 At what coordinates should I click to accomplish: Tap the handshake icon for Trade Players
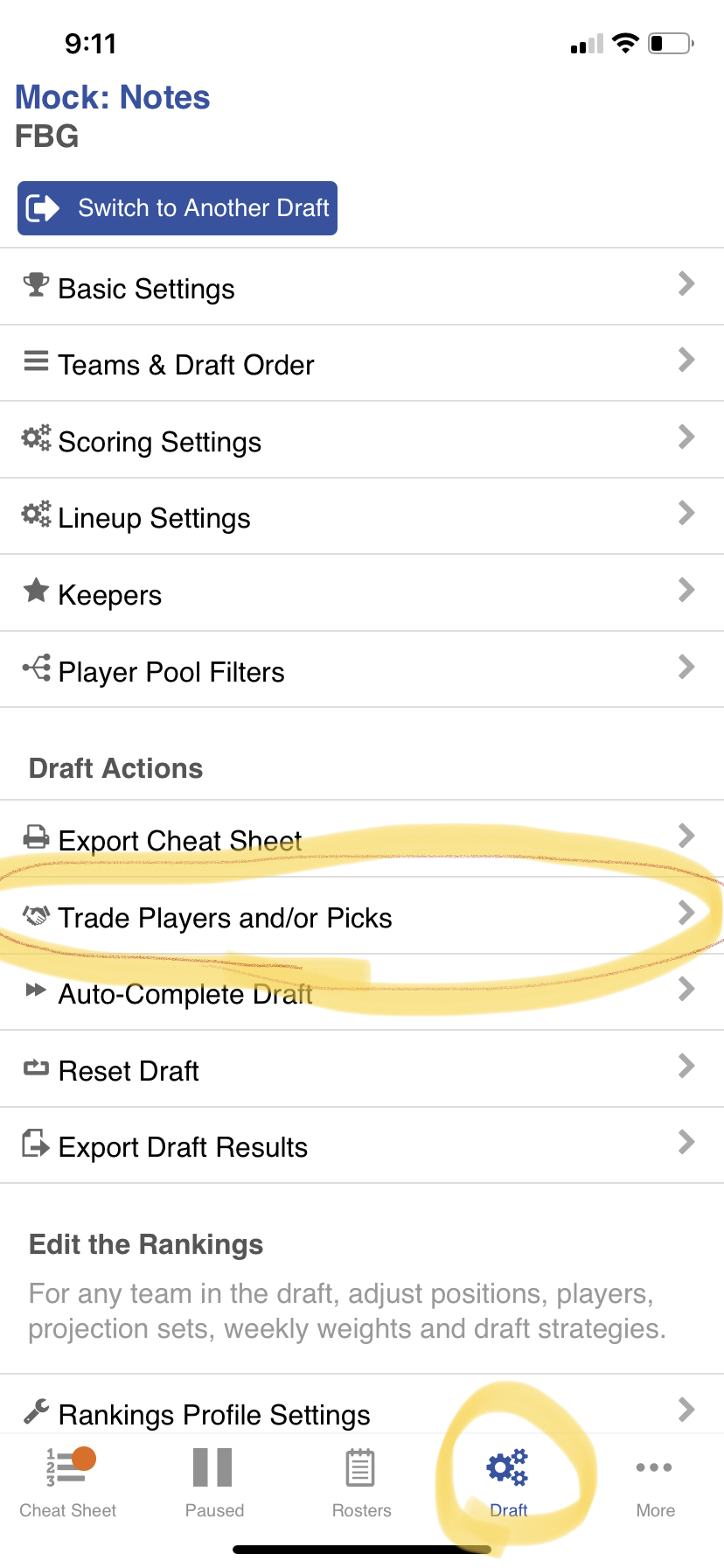point(36,915)
